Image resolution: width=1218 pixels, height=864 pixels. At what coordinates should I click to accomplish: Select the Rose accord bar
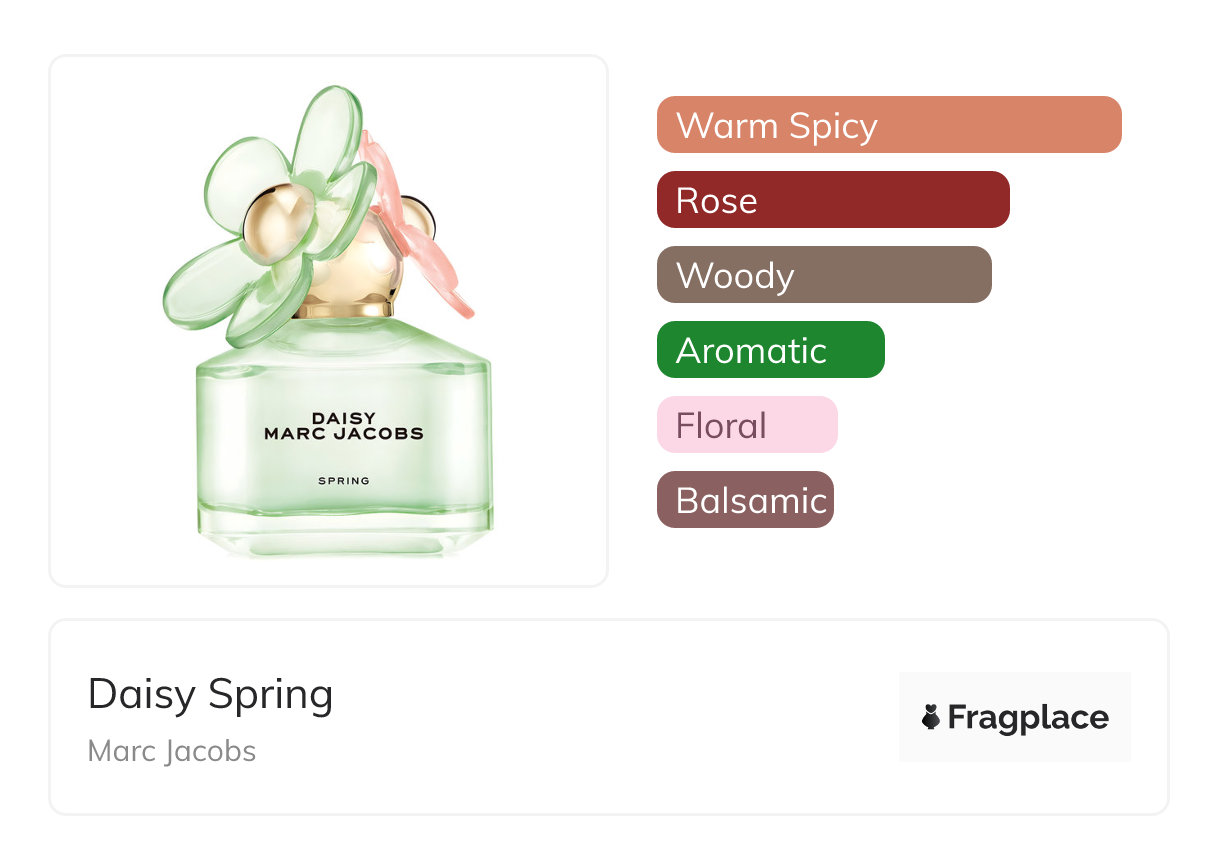click(x=832, y=200)
